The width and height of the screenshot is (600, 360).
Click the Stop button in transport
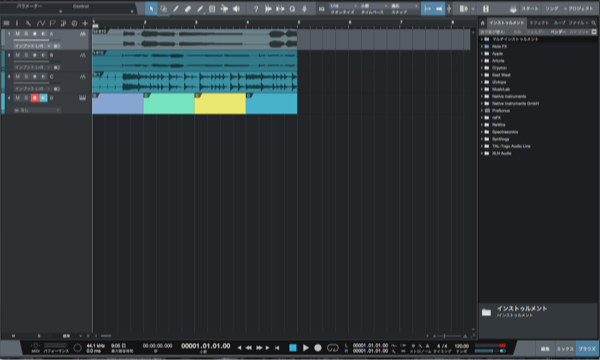(293, 347)
